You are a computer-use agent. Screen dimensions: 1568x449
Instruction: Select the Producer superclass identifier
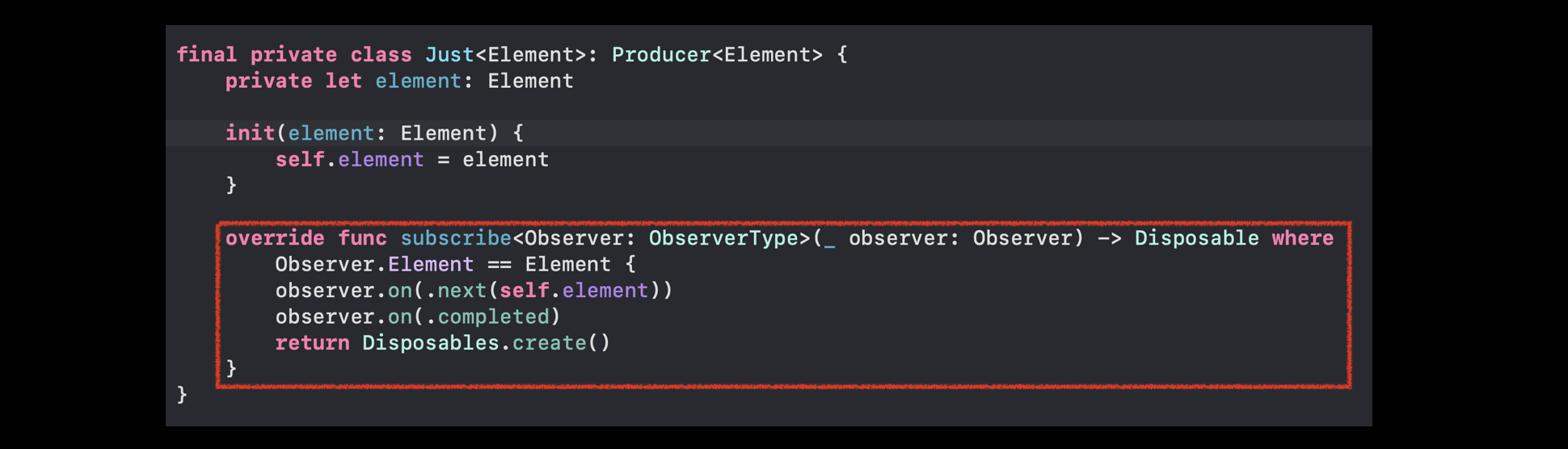(661, 55)
